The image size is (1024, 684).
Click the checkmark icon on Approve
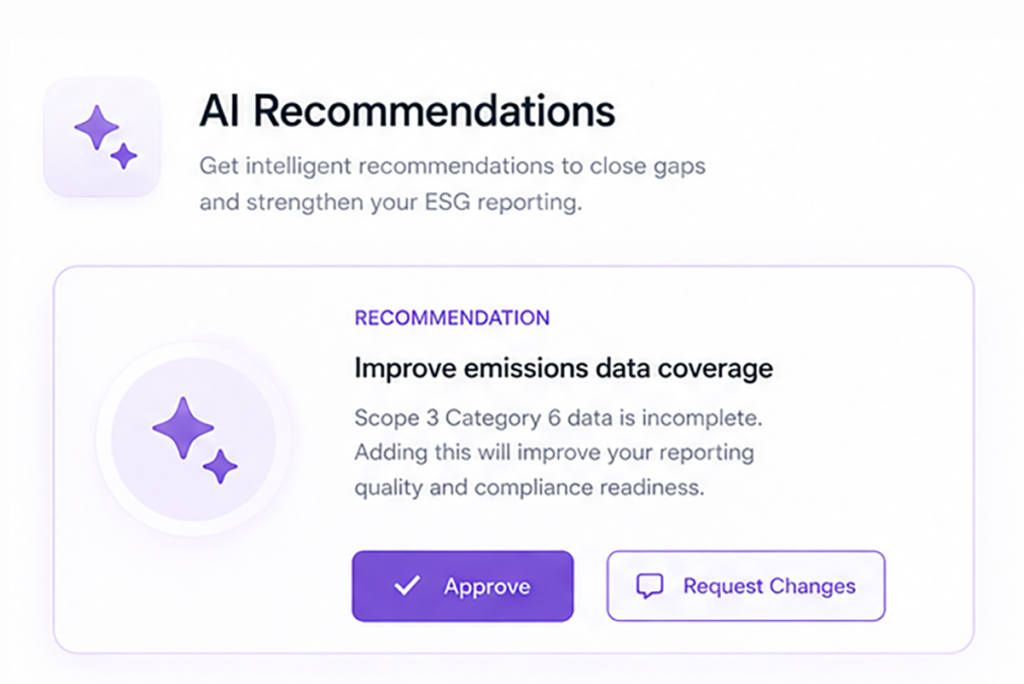pyautogui.click(x=407, y=585)
